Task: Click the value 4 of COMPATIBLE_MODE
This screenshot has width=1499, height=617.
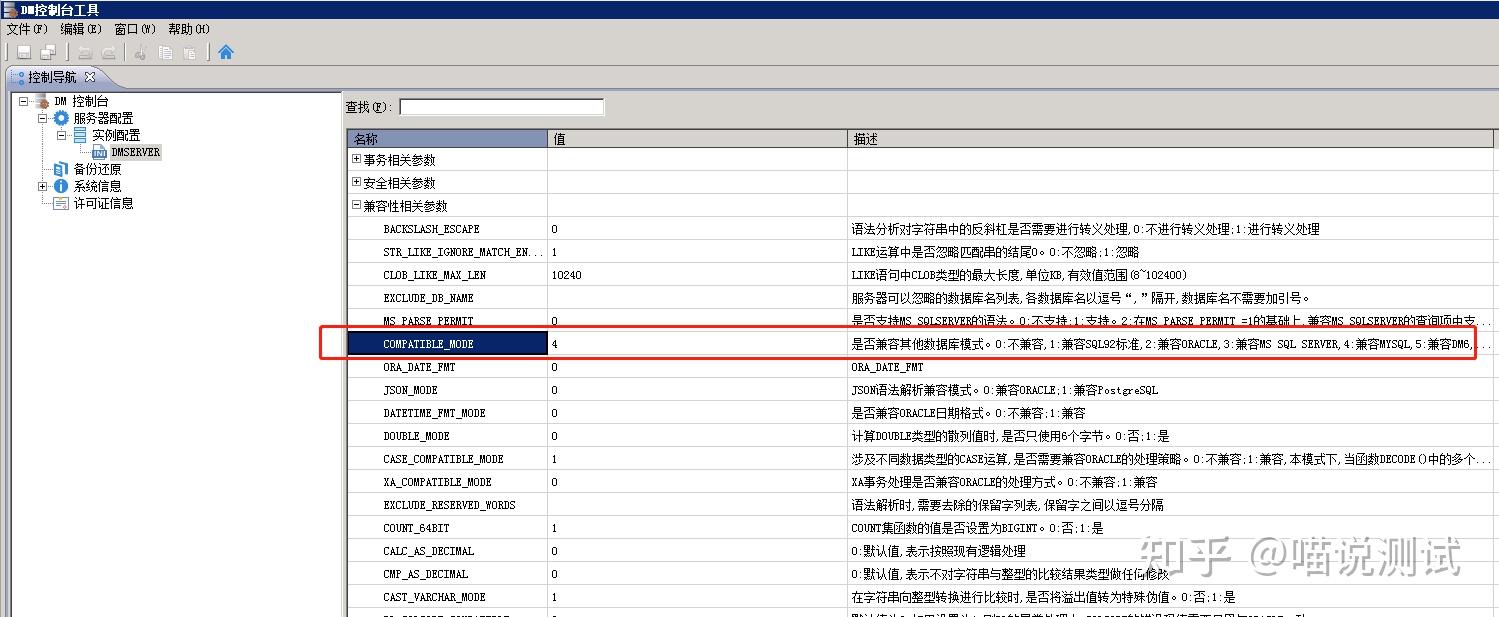Action: pos(554,344)
